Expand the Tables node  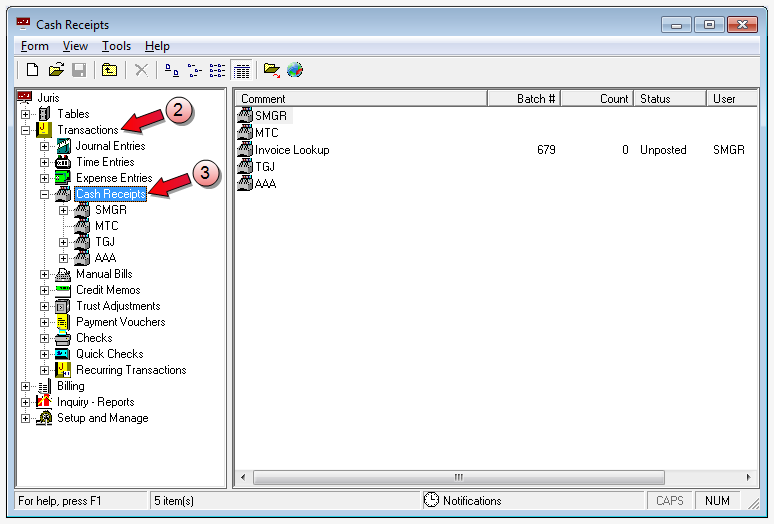[x=26, y=114]
